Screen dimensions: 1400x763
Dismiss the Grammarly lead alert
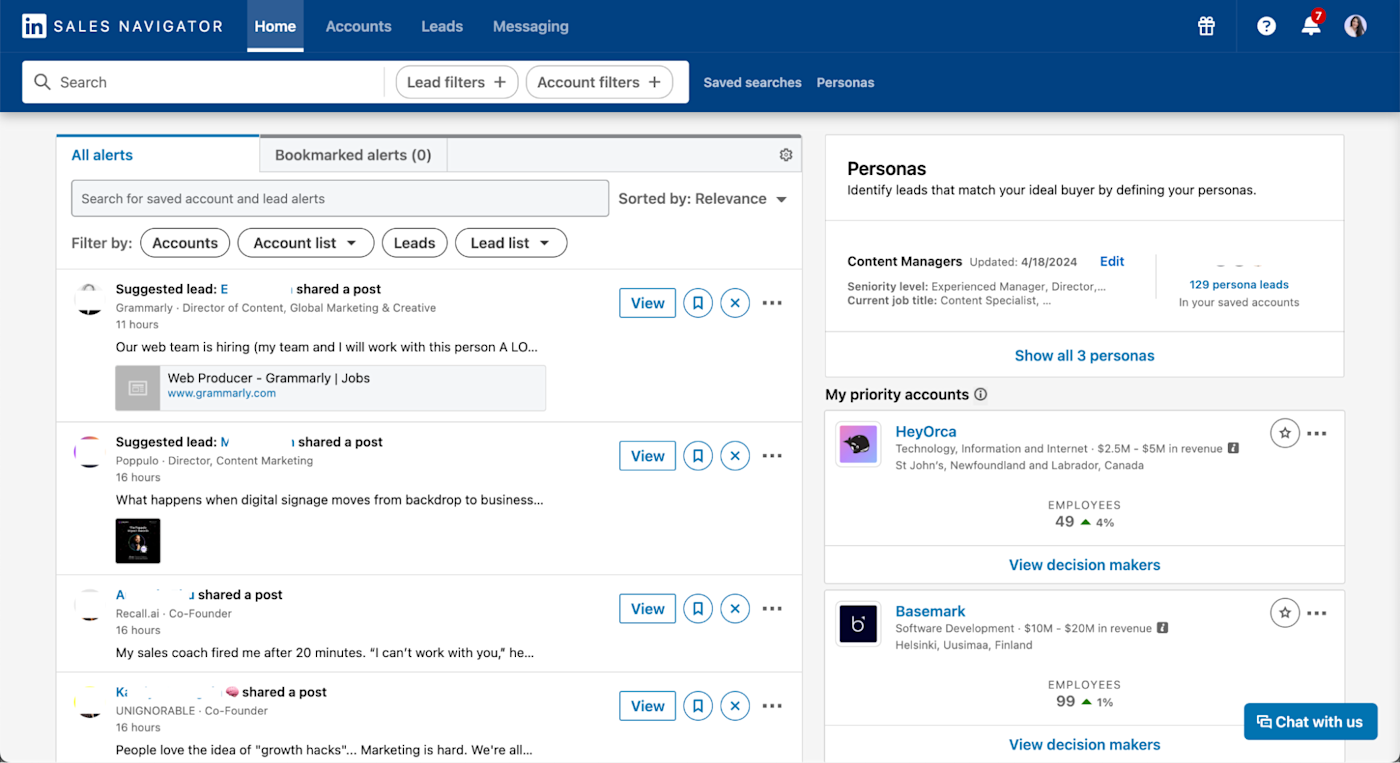point(735,303)
